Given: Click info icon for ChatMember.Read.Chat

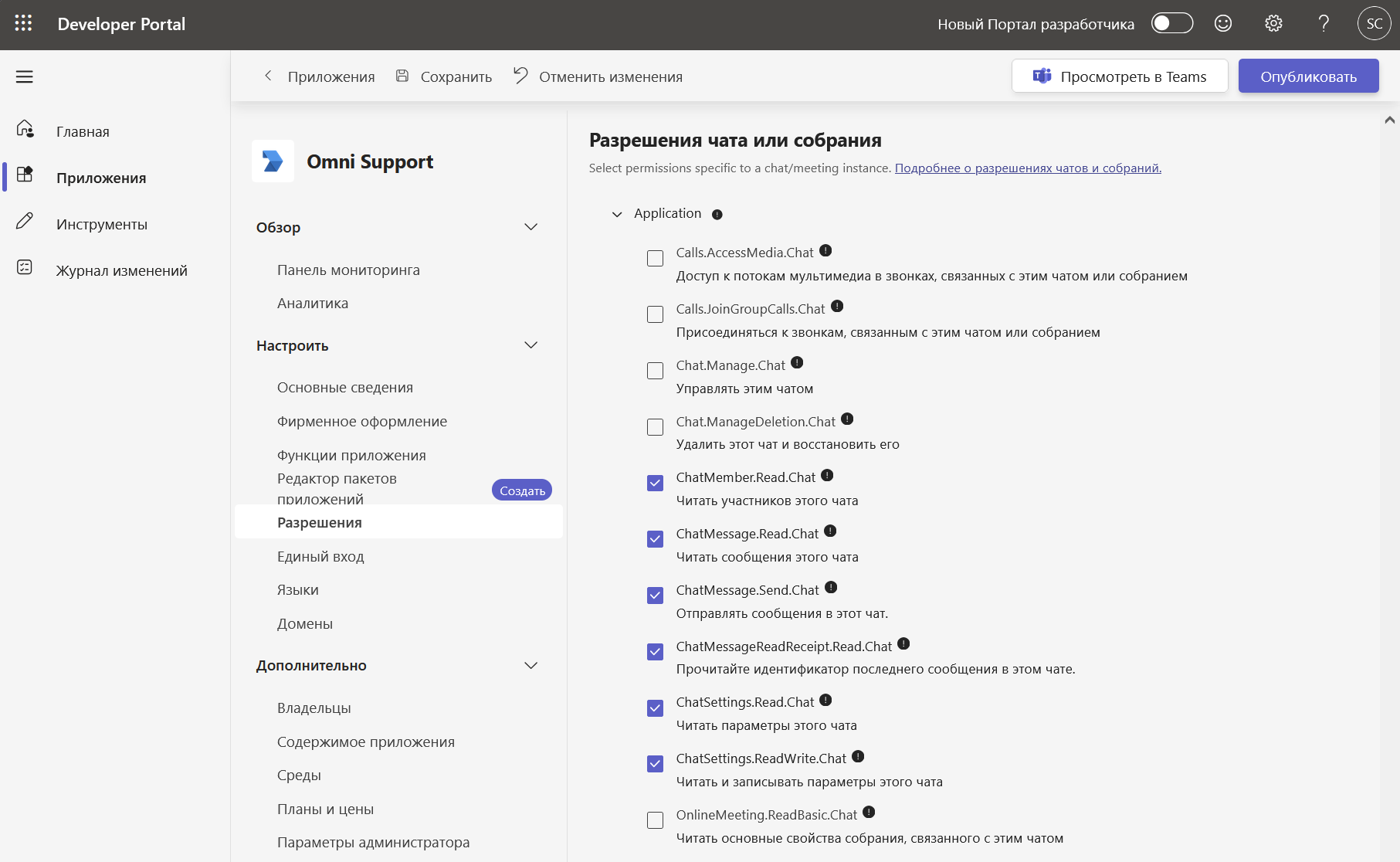Looking at the screenshot, I should click(x=827, y=476).
